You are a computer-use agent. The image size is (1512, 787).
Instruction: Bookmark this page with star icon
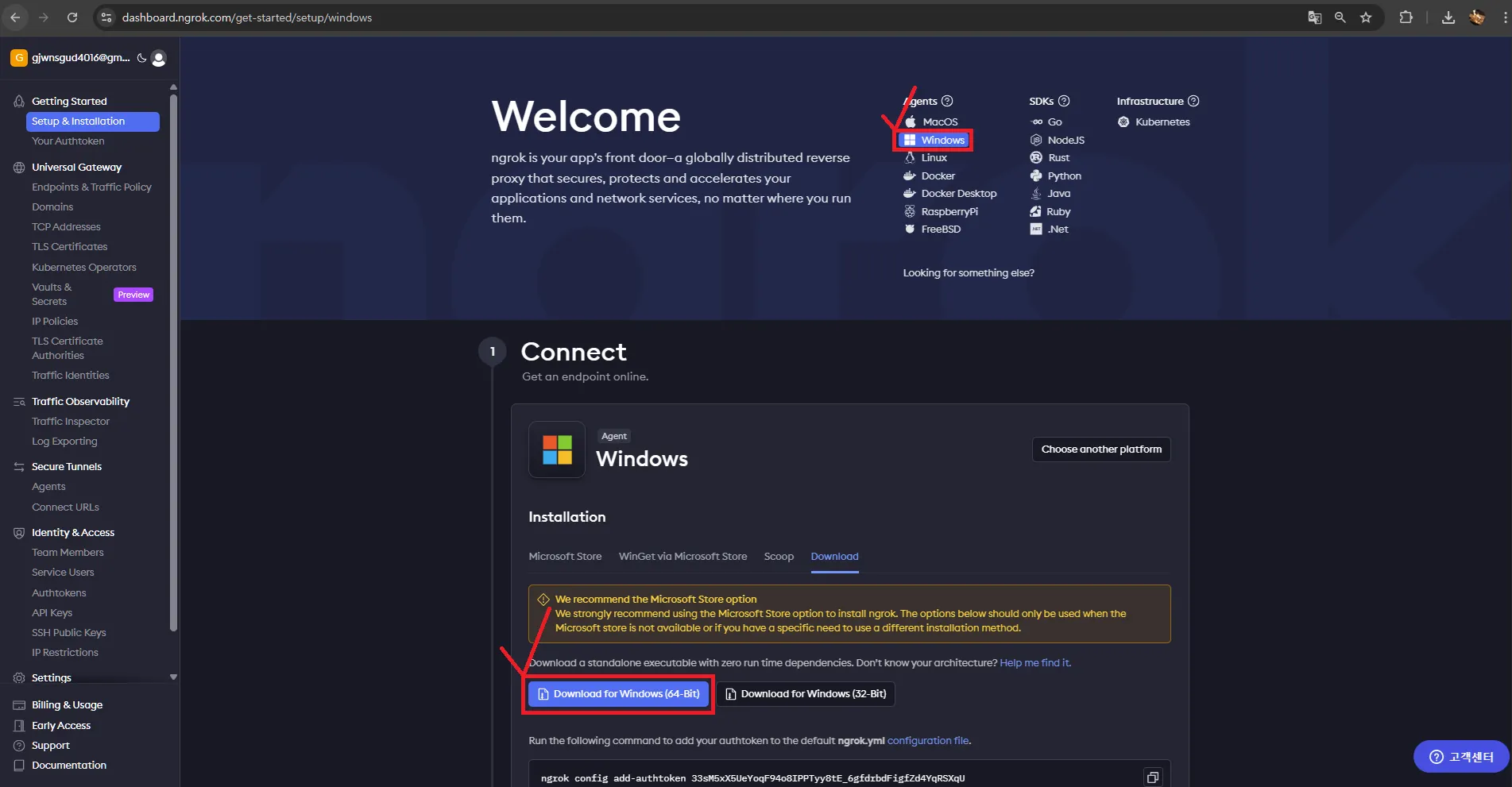pos(1366,17)
